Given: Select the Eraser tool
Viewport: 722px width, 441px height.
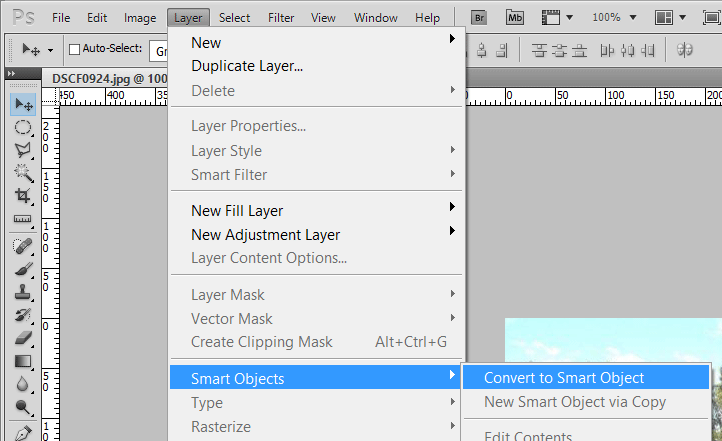Looking at the screenshot, I should tap(22, 339).
